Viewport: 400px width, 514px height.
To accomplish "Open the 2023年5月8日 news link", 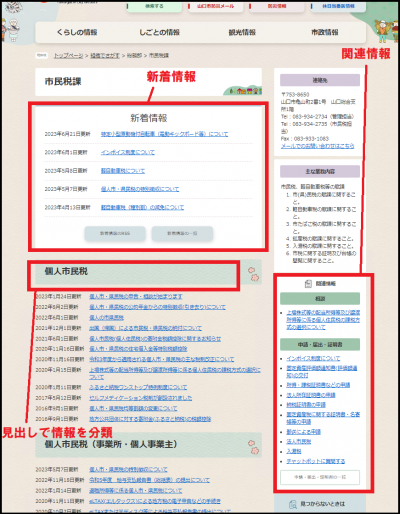I will point(123,171).
